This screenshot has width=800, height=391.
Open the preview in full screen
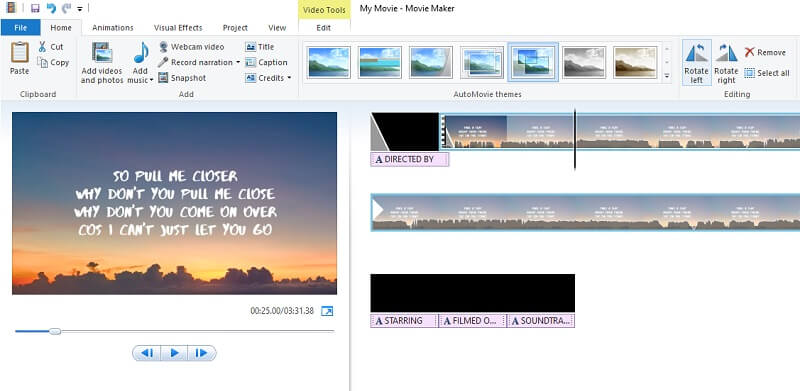pyautogui.click(x=327, y=311)
